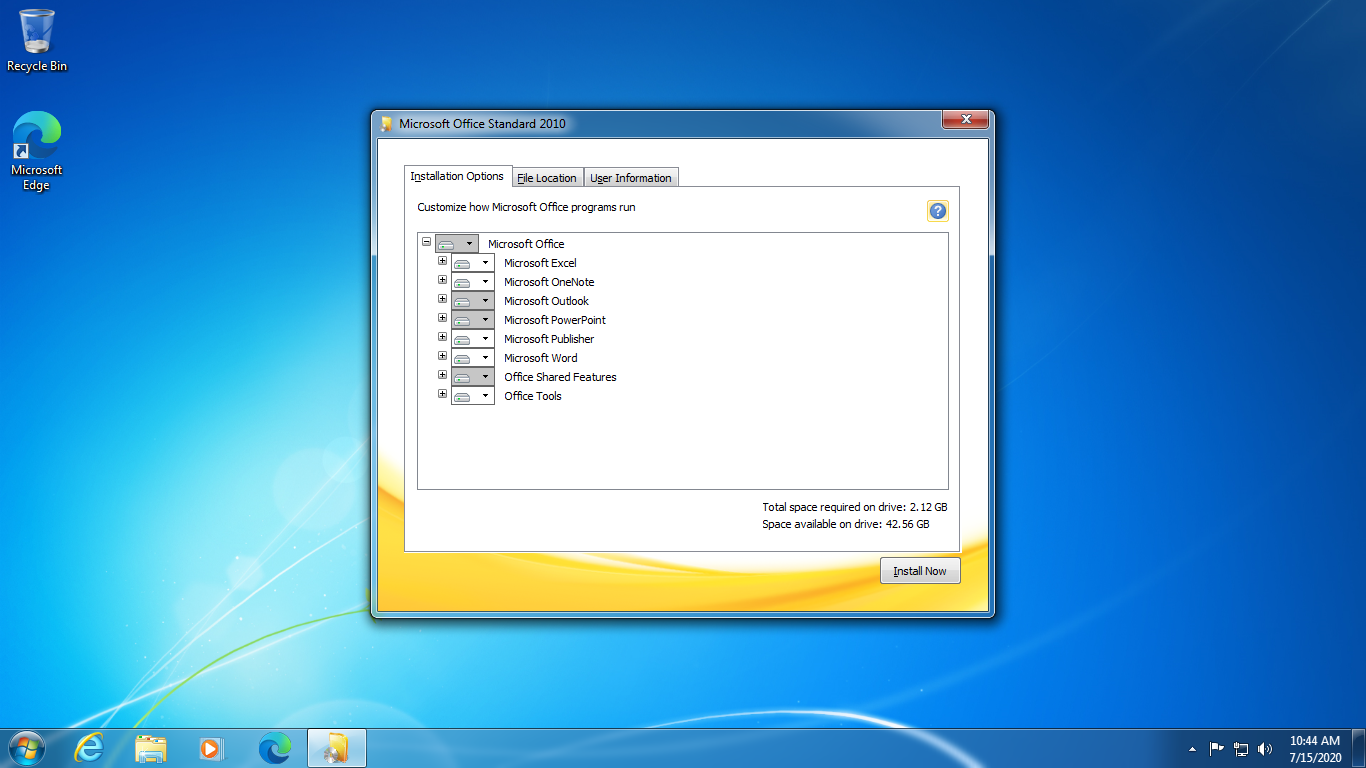The height and width of the screenshot is (768, 1366).
Task: Launch Microsoft Edge from the taskbar
Action: click(274, 748)
